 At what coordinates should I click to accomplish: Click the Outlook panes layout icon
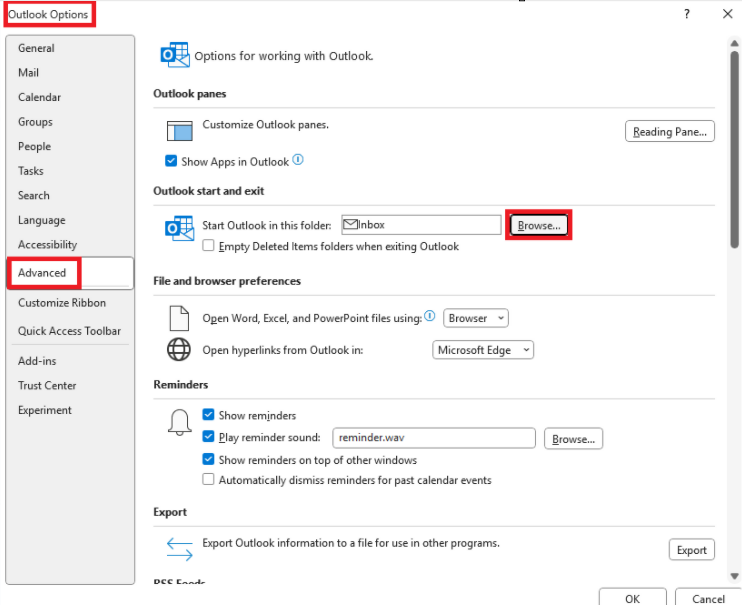179,131
